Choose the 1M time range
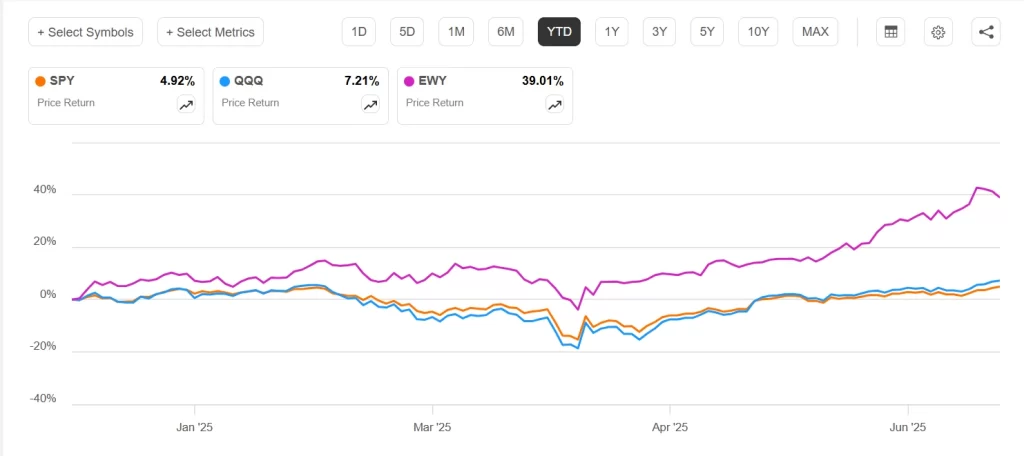 tap(456, 32)
